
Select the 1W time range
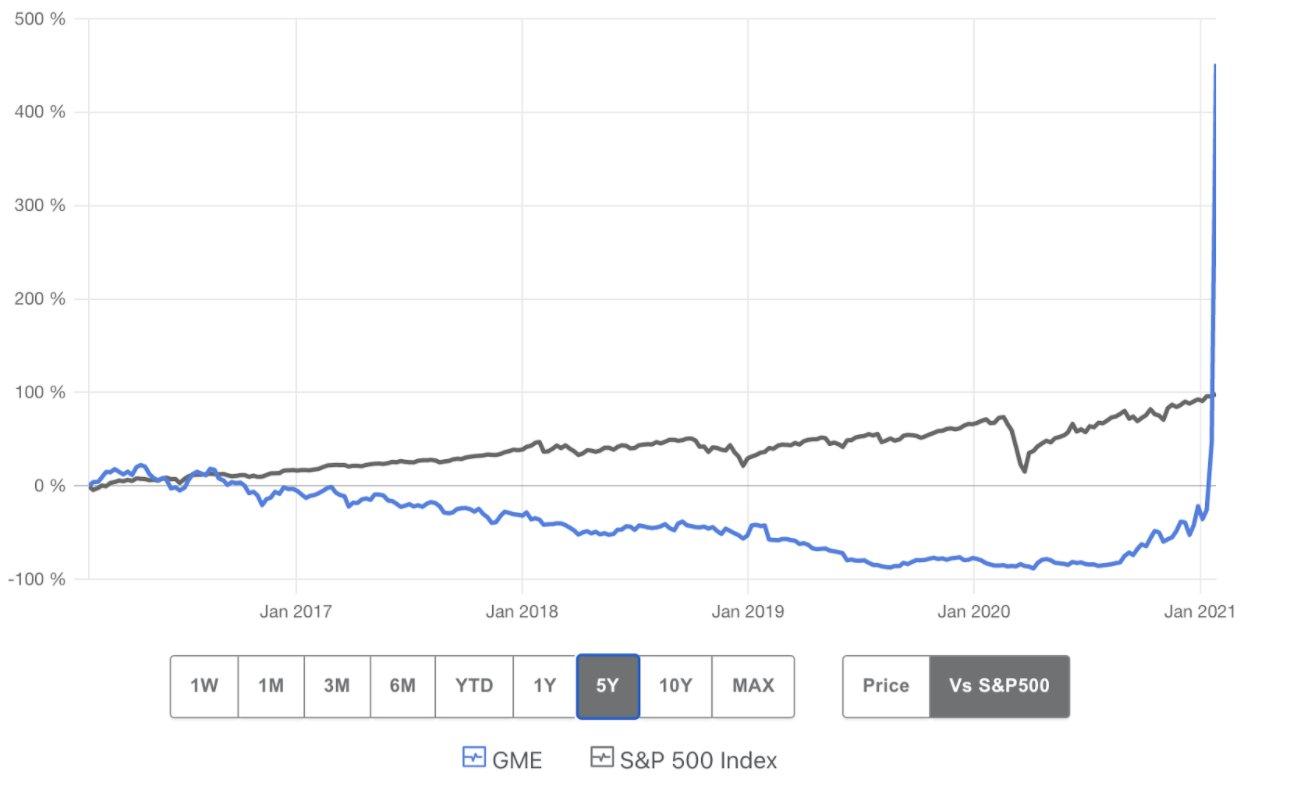[204, 686]
